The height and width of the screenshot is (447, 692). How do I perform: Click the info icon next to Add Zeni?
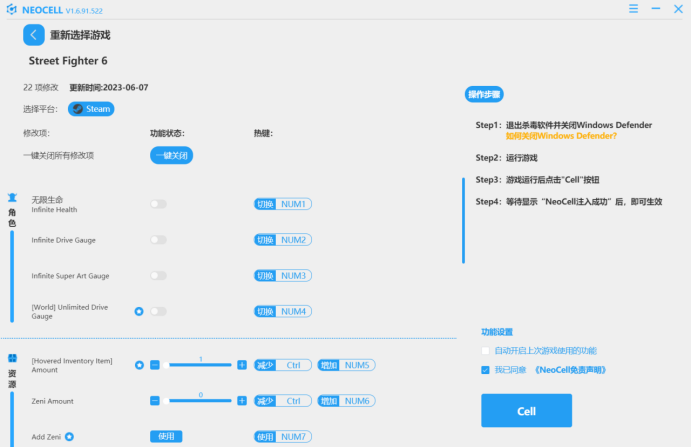(70, 436)
